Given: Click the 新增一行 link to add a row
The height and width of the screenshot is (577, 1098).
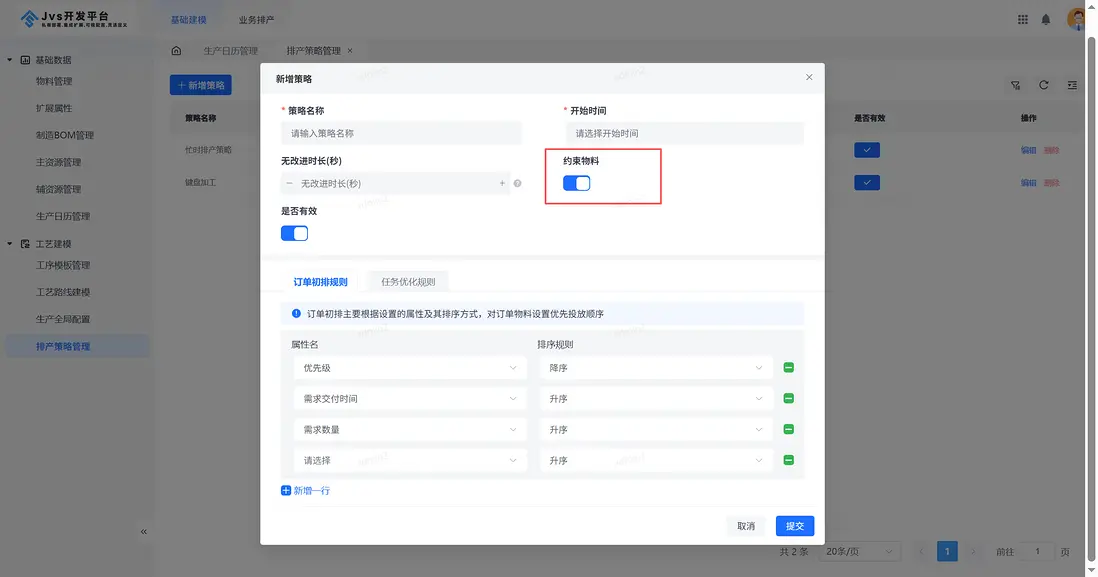Looking at the screenshot, I should (x=305, y=490).
